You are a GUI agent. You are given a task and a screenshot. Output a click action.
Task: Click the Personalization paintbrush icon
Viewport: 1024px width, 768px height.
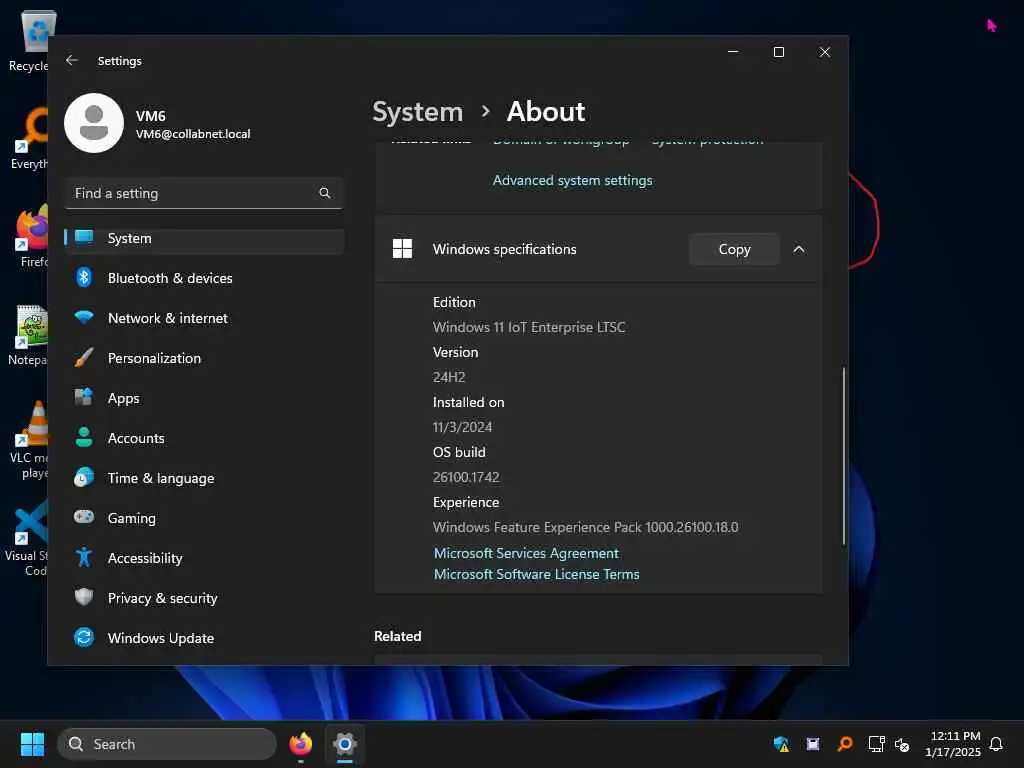click(84, 357)
